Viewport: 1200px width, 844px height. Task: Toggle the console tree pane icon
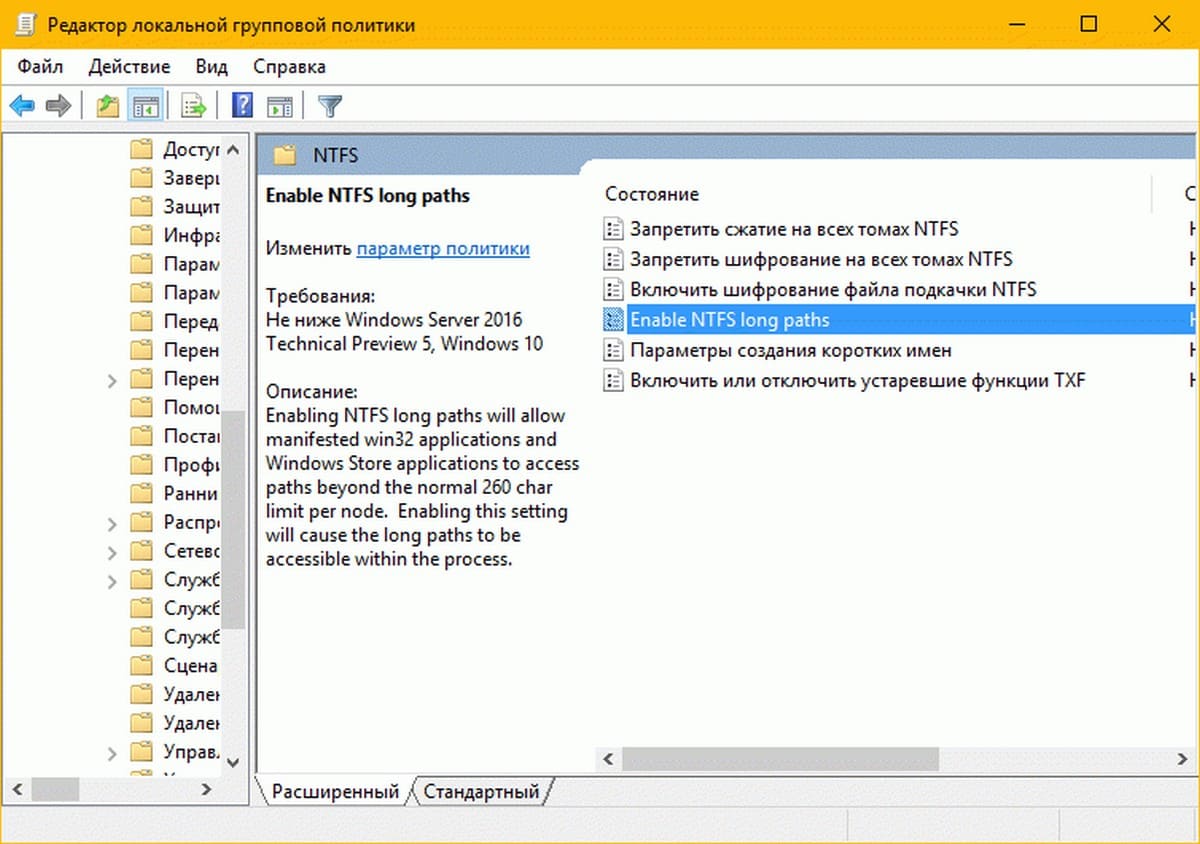(x=146, y=106)
